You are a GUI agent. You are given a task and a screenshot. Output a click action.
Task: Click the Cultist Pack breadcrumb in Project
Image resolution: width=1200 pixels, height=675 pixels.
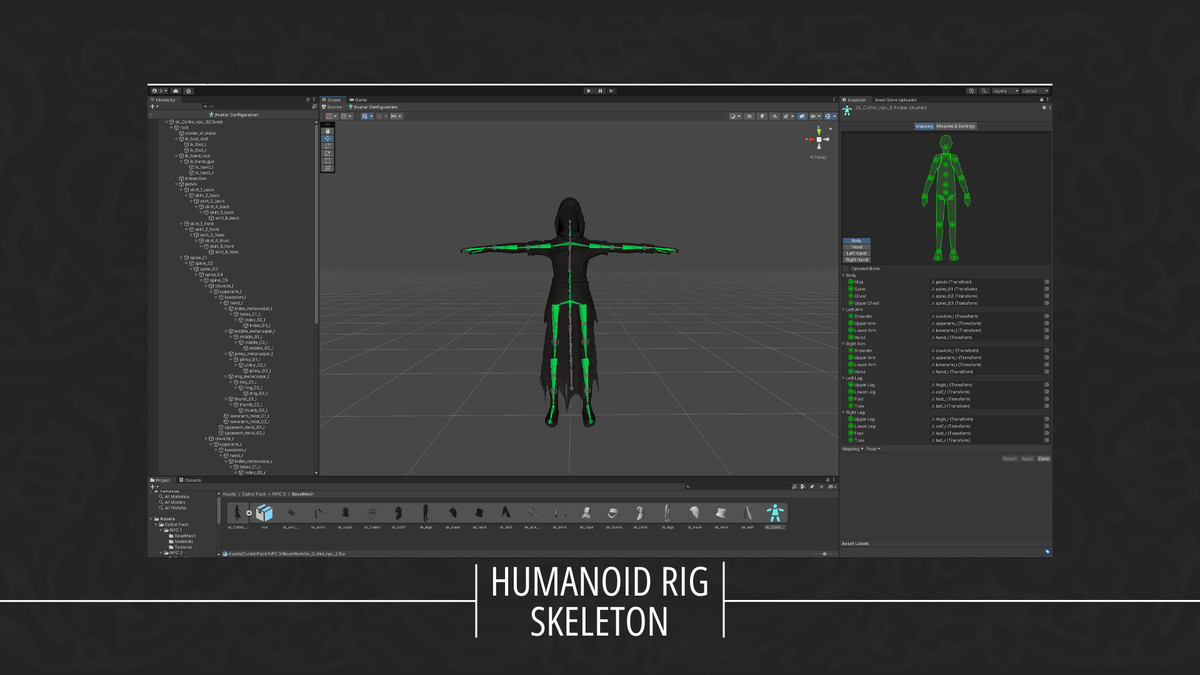(x=254, y=494)
